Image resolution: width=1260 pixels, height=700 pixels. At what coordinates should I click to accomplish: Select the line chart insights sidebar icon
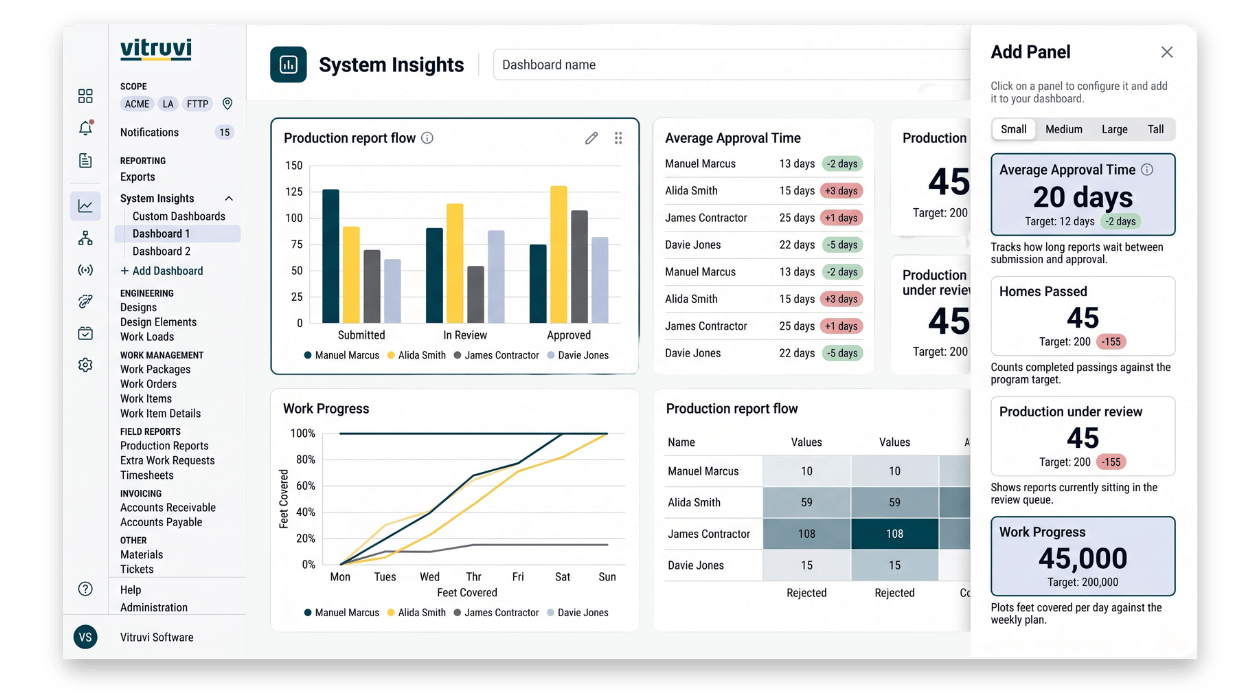tap(85, 206)
